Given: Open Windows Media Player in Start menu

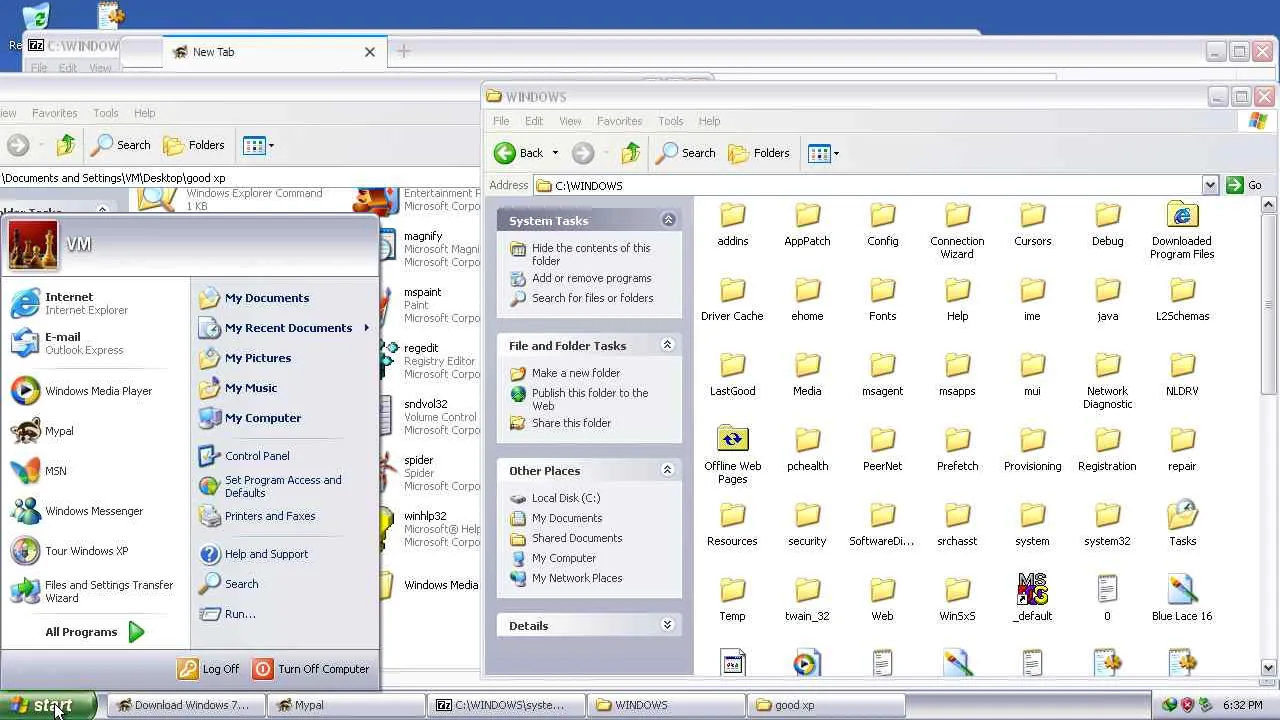Looking at the screenshot, I should tap(81, 391).
